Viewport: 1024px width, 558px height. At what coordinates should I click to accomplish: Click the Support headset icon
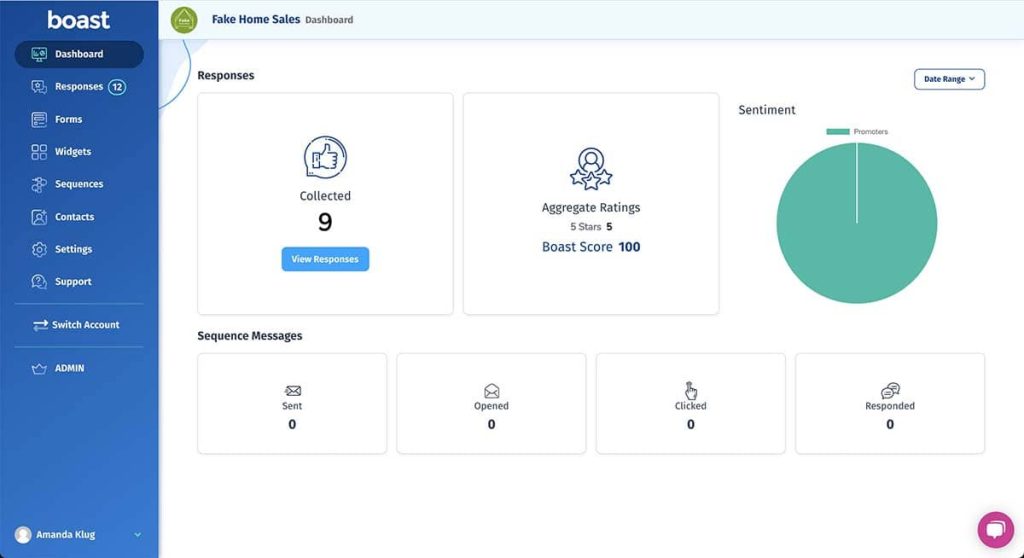coord(39,282)
